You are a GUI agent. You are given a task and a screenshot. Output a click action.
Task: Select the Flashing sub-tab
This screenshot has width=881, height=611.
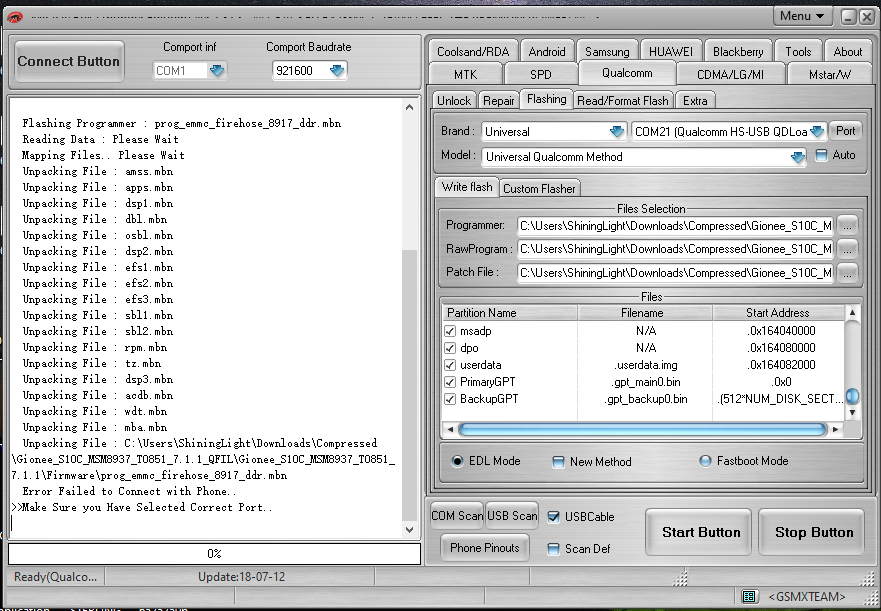click(x=547, y=99)
